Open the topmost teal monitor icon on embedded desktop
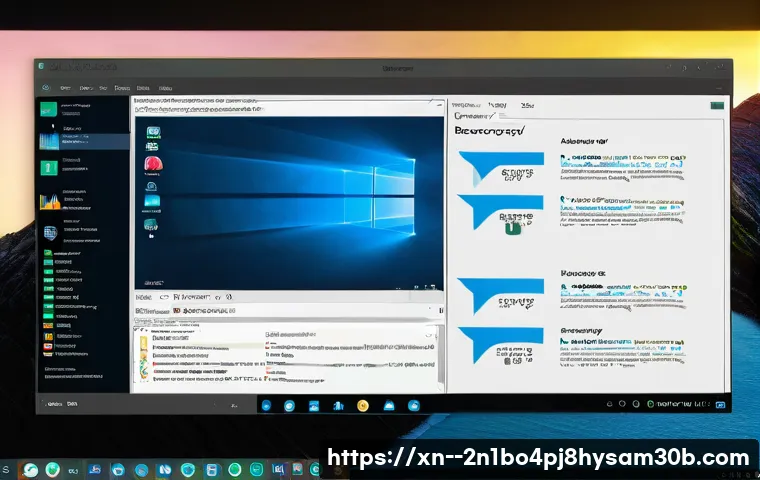Screen dimensions: 760x480 [x=153, y=132]
